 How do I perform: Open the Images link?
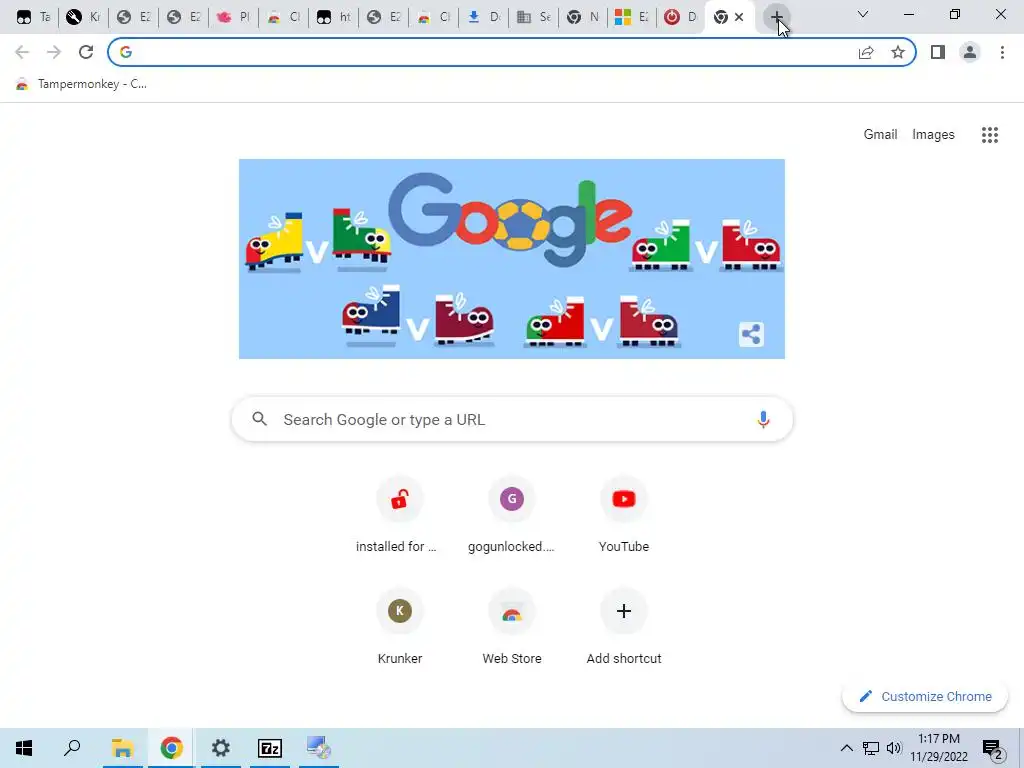(x=933, y=135)
